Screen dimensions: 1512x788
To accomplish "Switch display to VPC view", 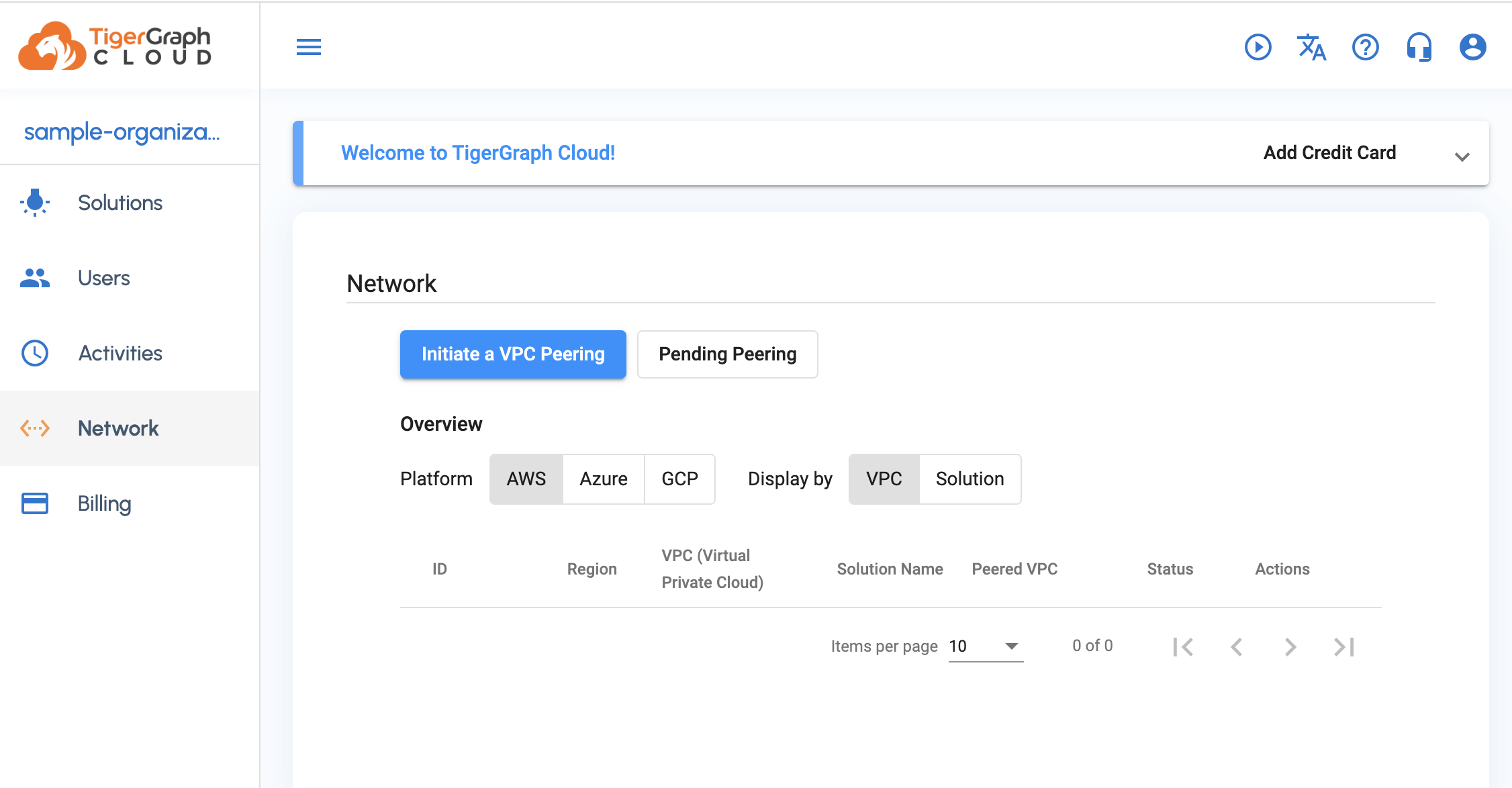I will click(884, 479).
